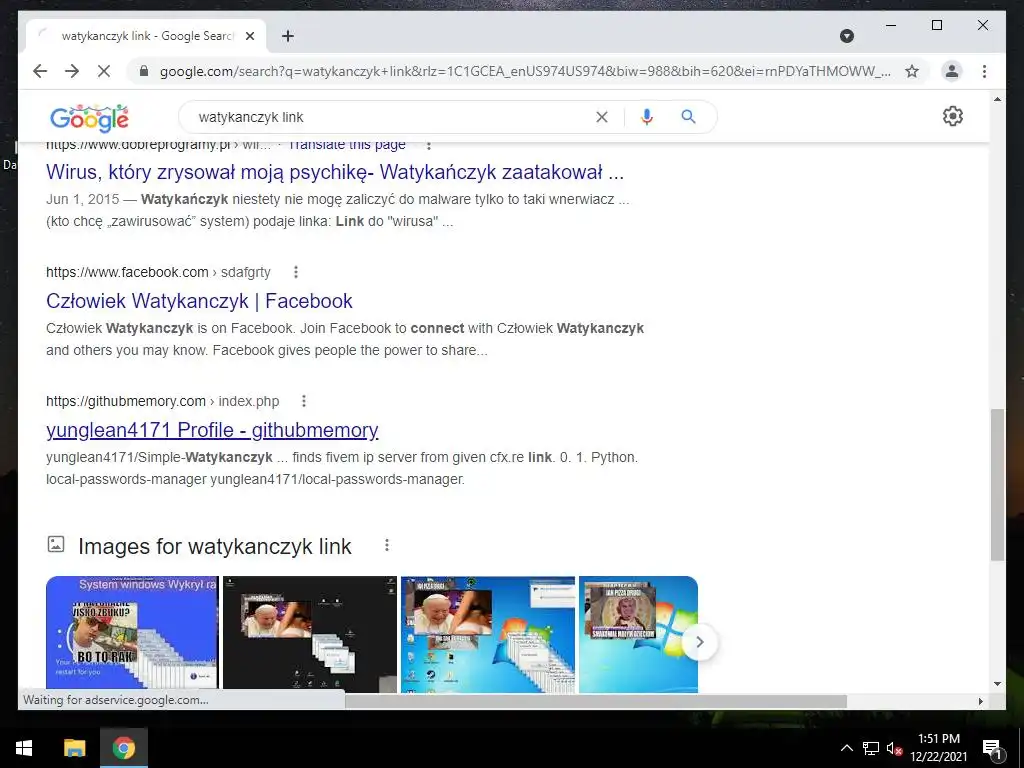Clear the search box text
Image resolution: width=1024 pixels, height=768 pixels.
click(601, 117)
